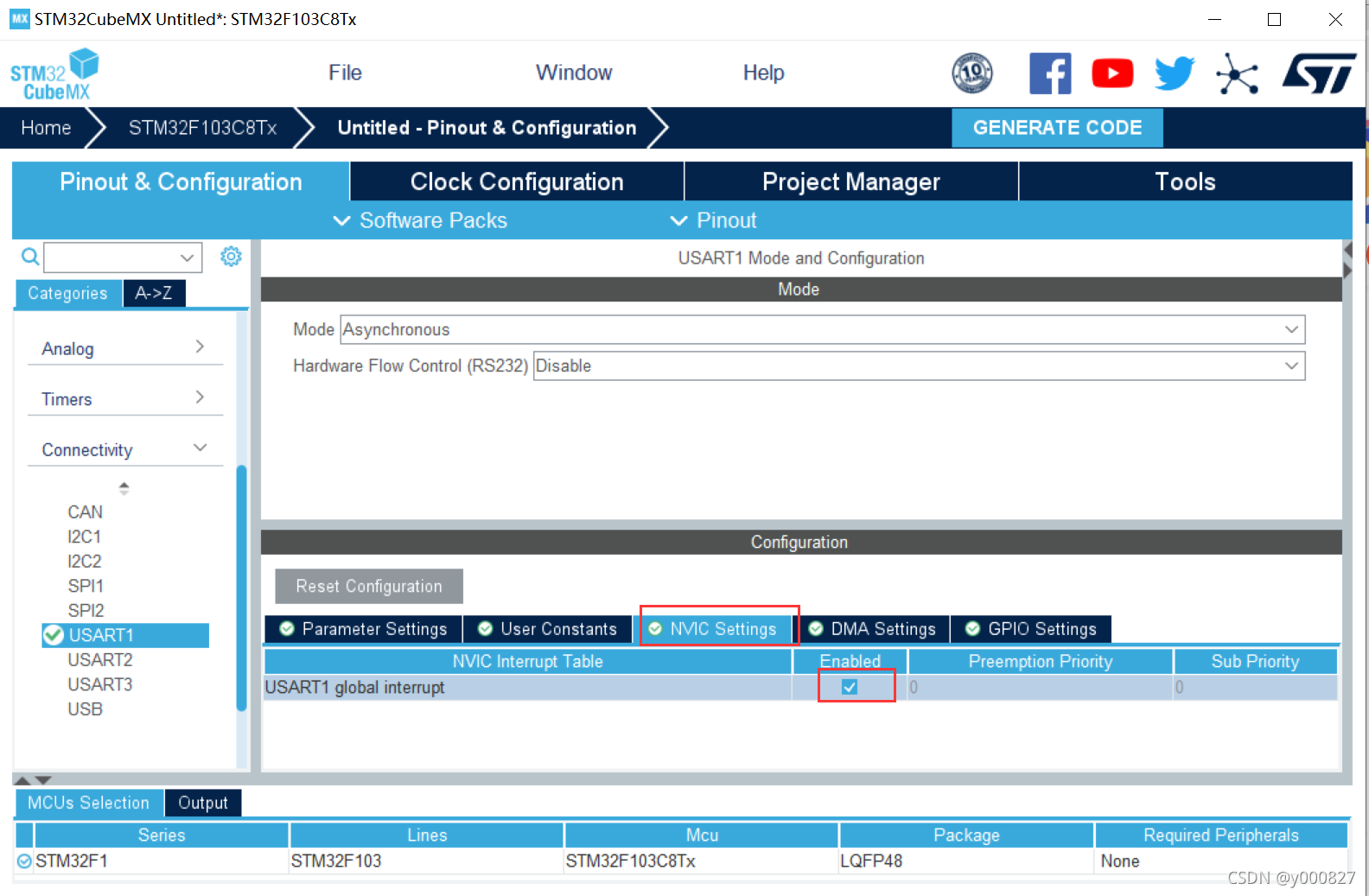Click the Preemption Priority value cell
1369x896 pixels.
click(1041, 687)
